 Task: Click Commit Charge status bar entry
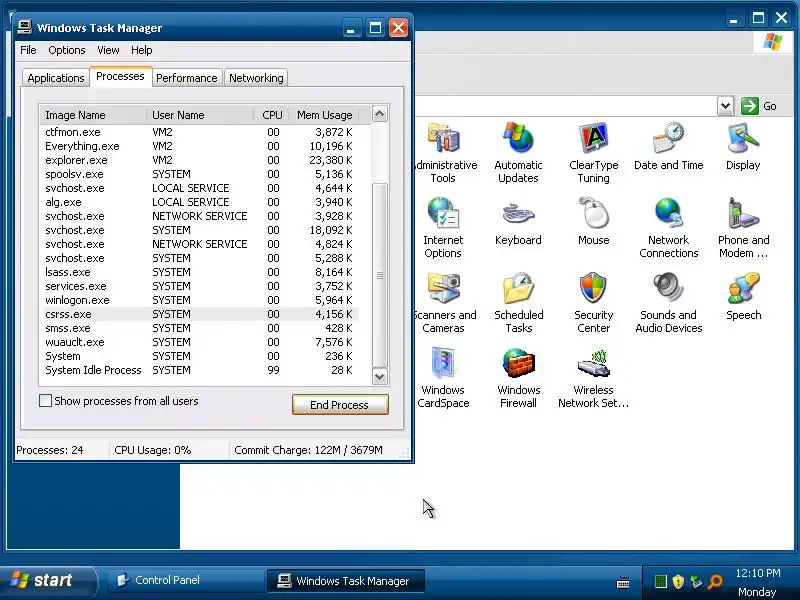point(308,450)
